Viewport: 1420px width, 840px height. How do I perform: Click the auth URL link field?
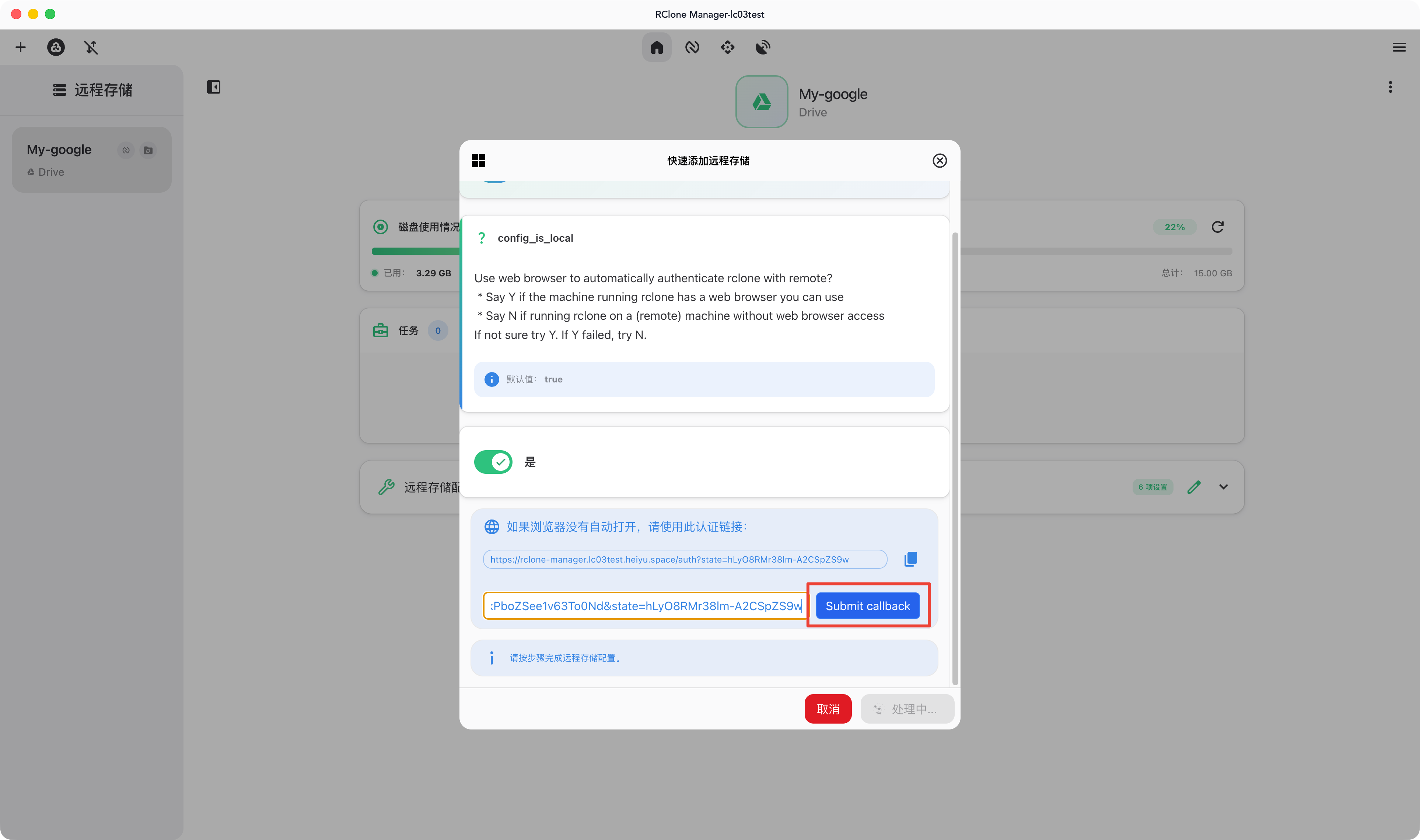coord(685,559)
